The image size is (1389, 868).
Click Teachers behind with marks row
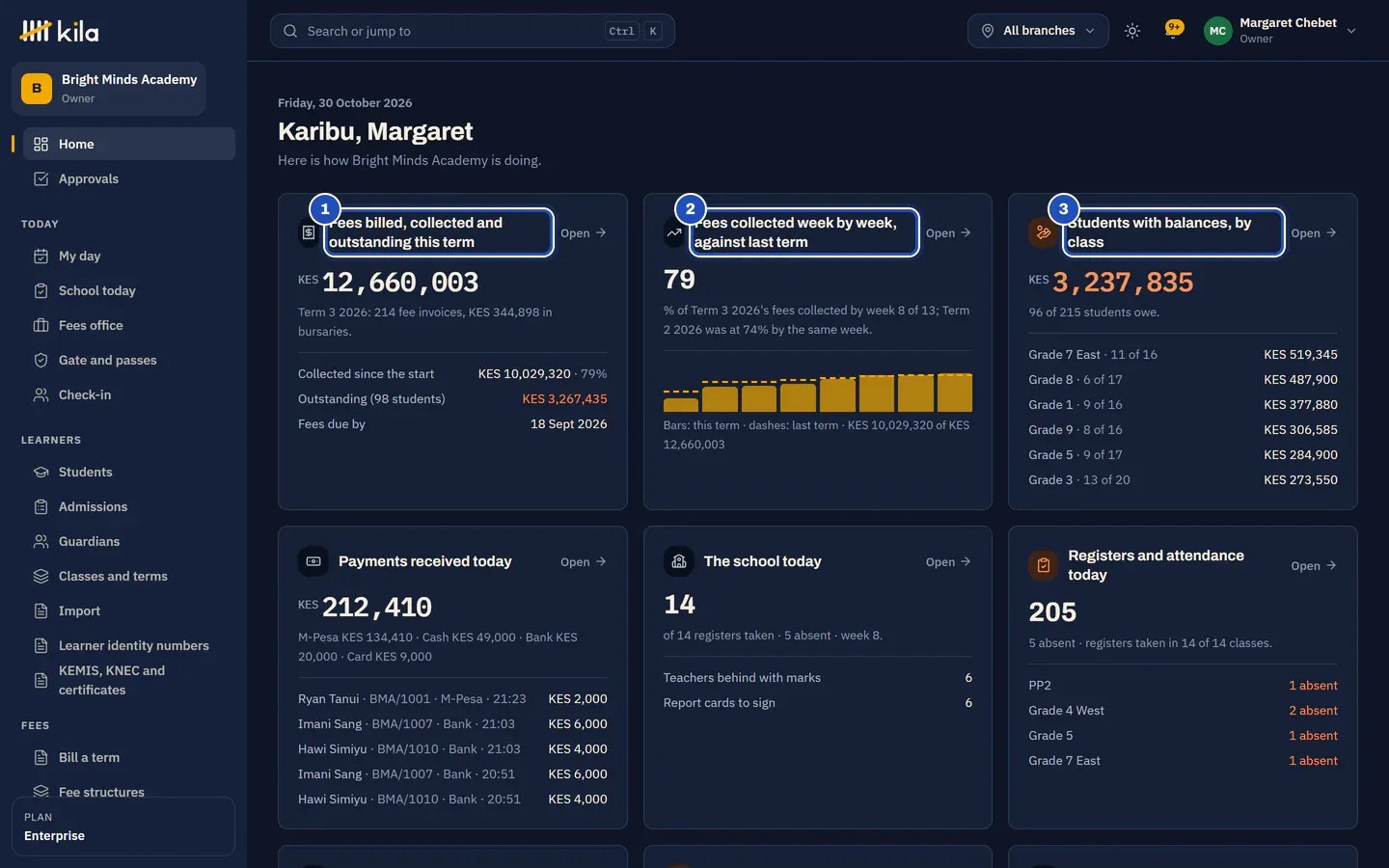(x=817, y=677)
